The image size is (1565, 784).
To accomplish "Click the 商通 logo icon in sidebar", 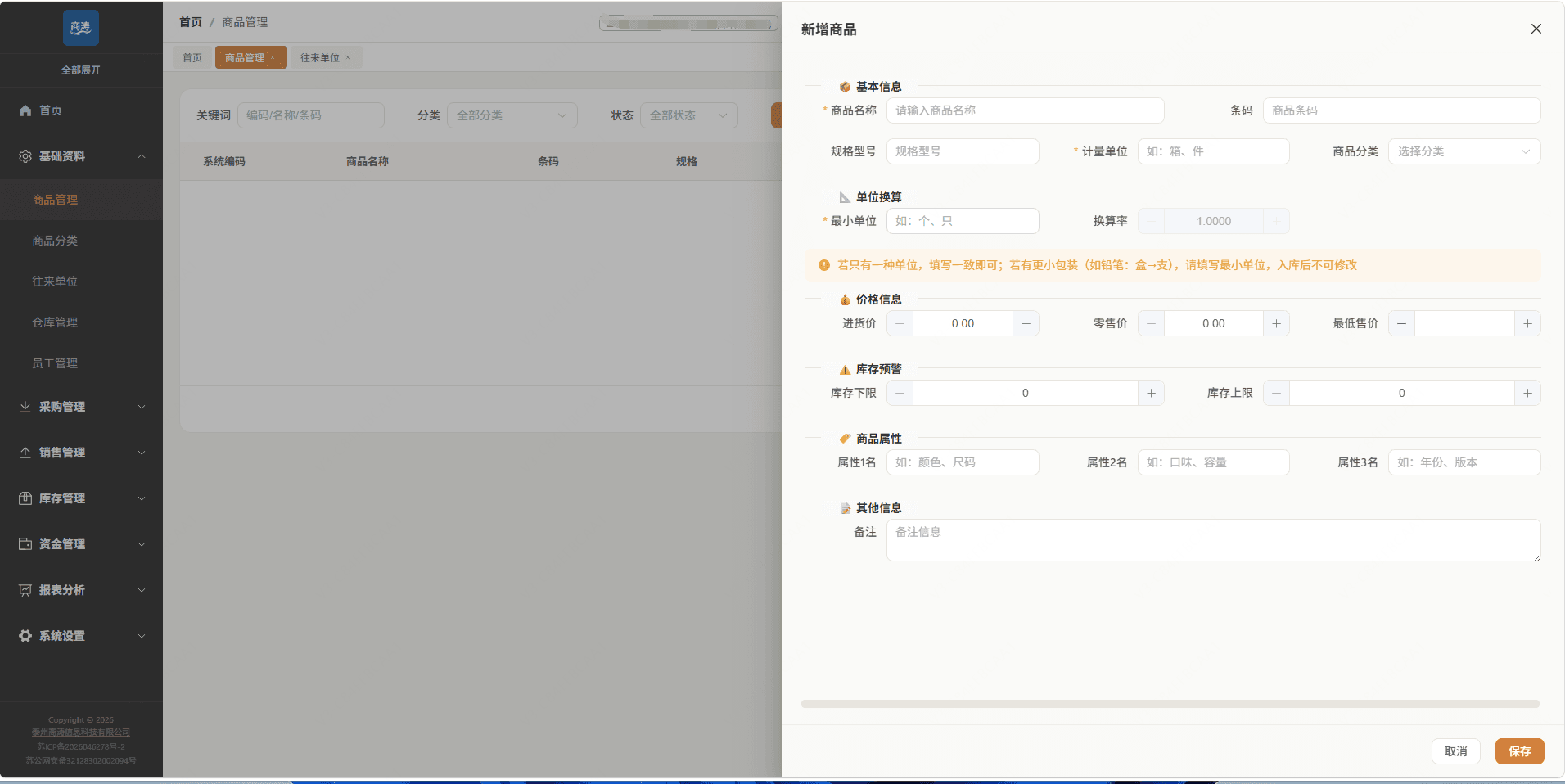I will click(81, 28).
